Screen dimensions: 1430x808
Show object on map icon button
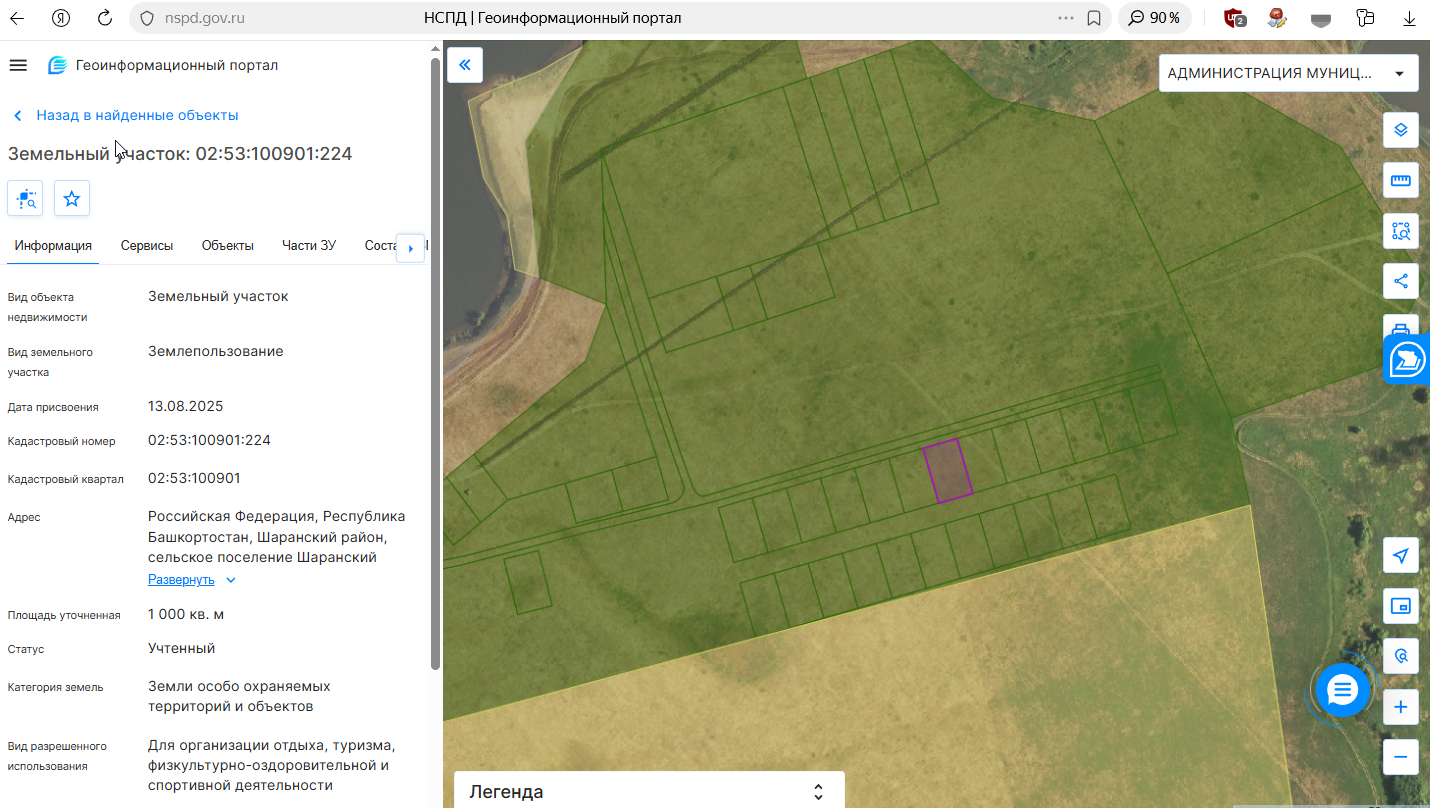(x=25, y=198)
